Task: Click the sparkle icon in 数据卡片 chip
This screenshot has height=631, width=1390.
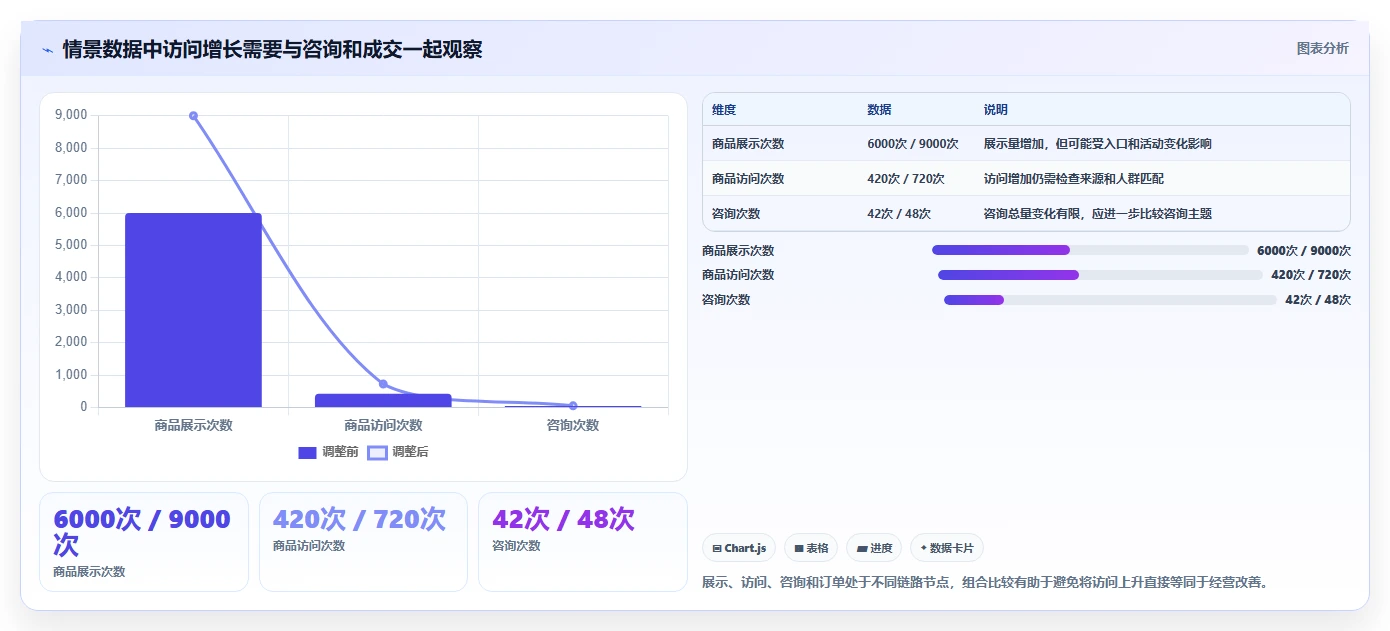Action: (x=923, y=548)
